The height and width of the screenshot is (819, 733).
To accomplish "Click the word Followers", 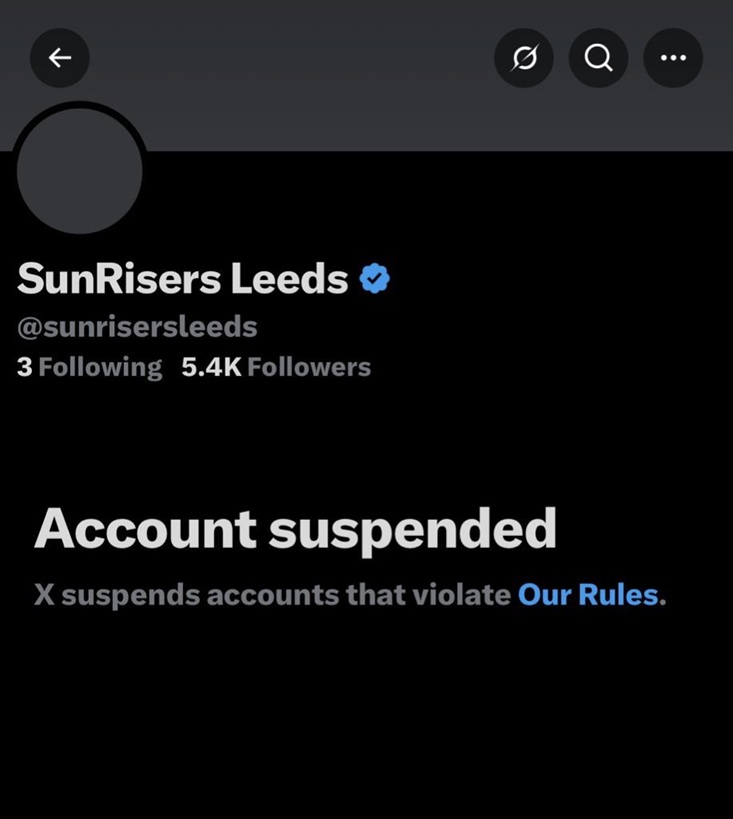I will click(309, 367).
